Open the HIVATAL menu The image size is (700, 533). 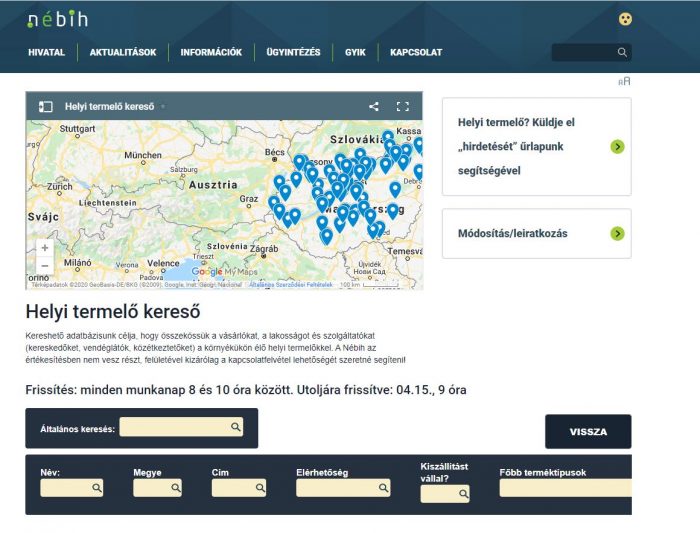click(47, 53)
